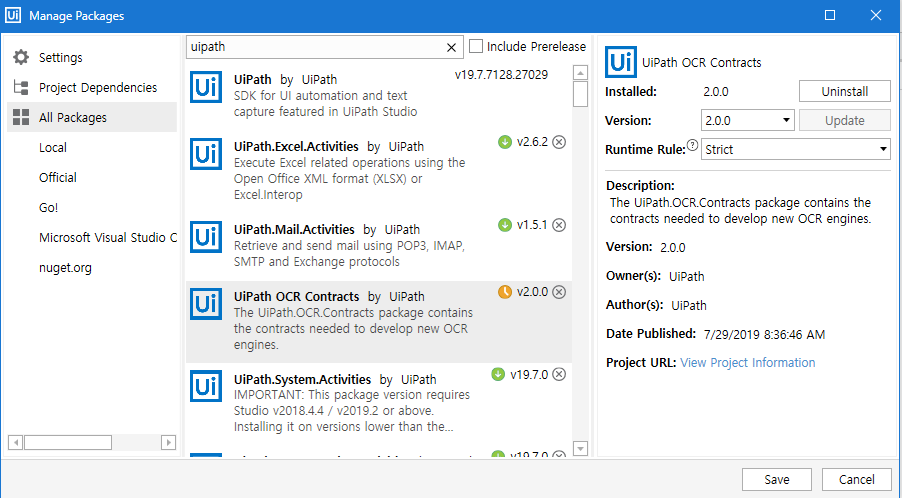Select the UiPath.Excel.Activities package title
The width and height of the screenshot is (902, 498).
pyautogui.click(x=296, y=147)
